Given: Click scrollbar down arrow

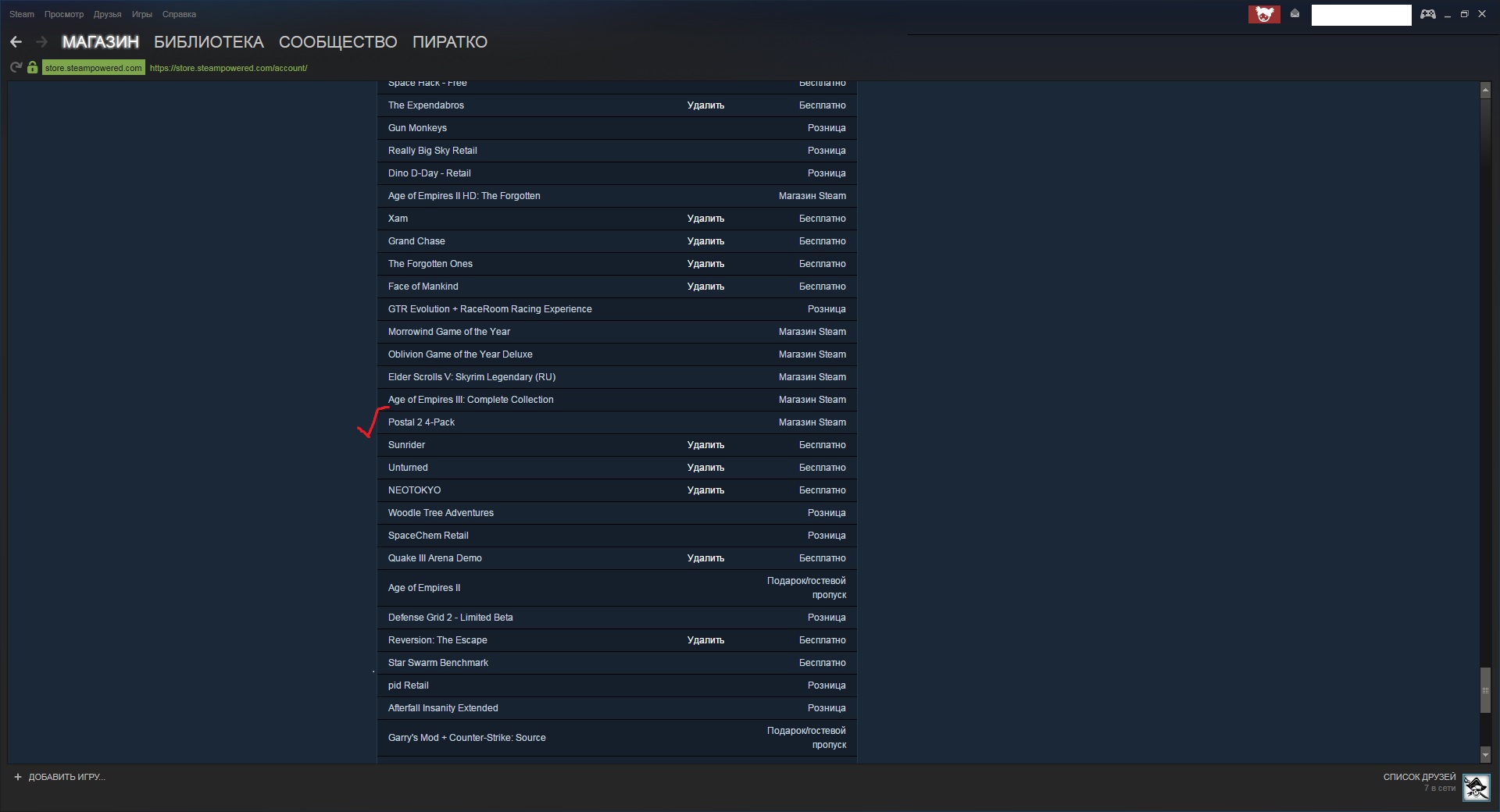Looking at the screenshot, I should tap(1485, 755).
